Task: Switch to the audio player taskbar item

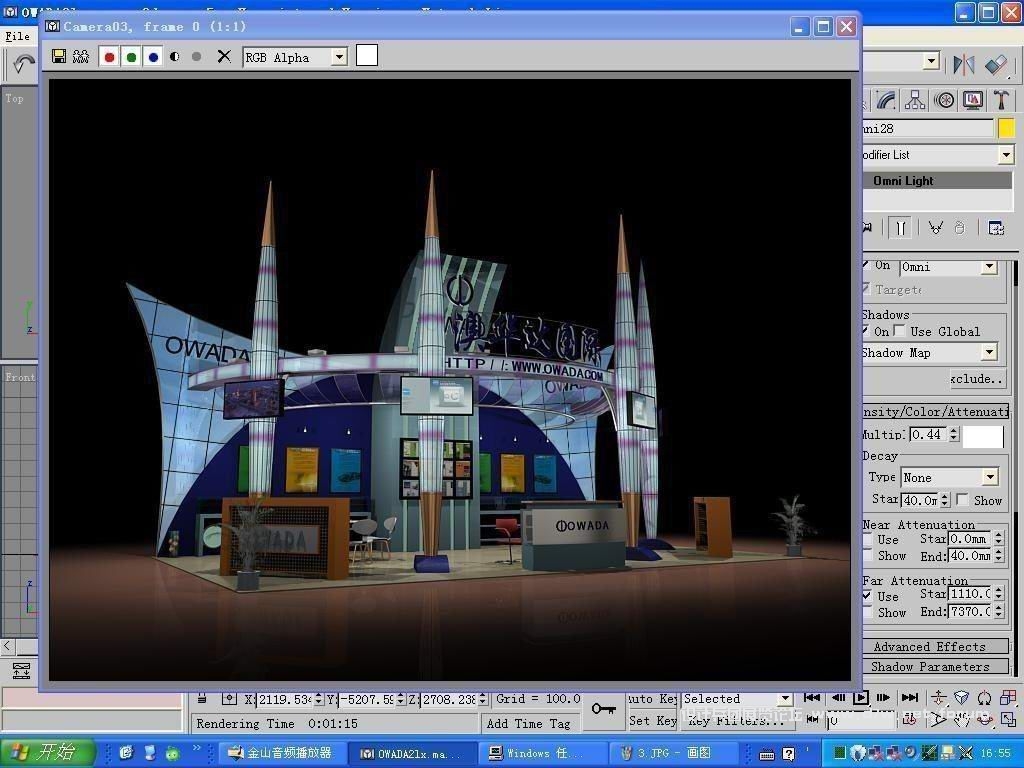Action: [x=283, y=754]
